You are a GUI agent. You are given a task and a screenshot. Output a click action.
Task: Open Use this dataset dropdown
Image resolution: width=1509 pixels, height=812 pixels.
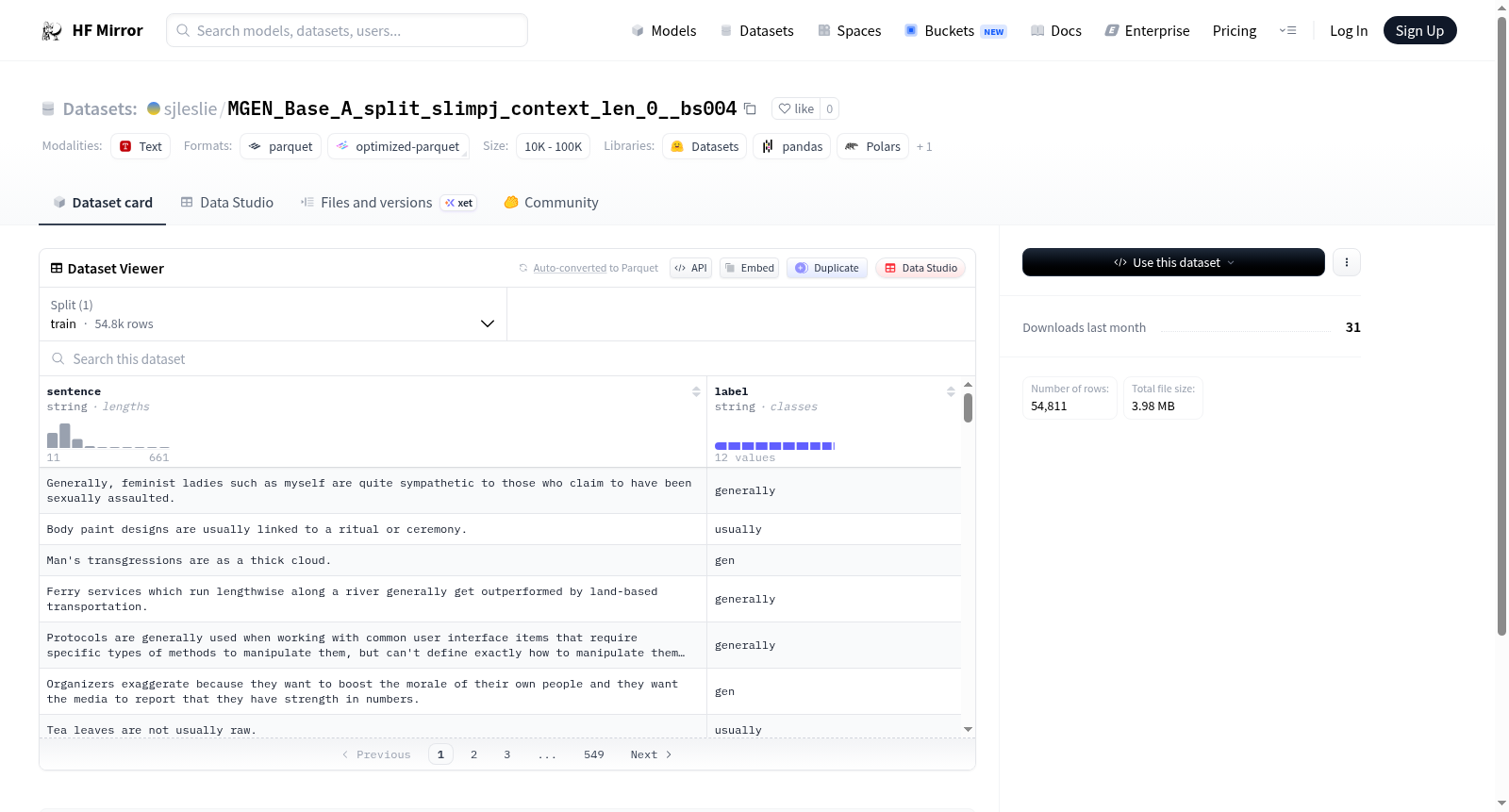[1173, 262]
